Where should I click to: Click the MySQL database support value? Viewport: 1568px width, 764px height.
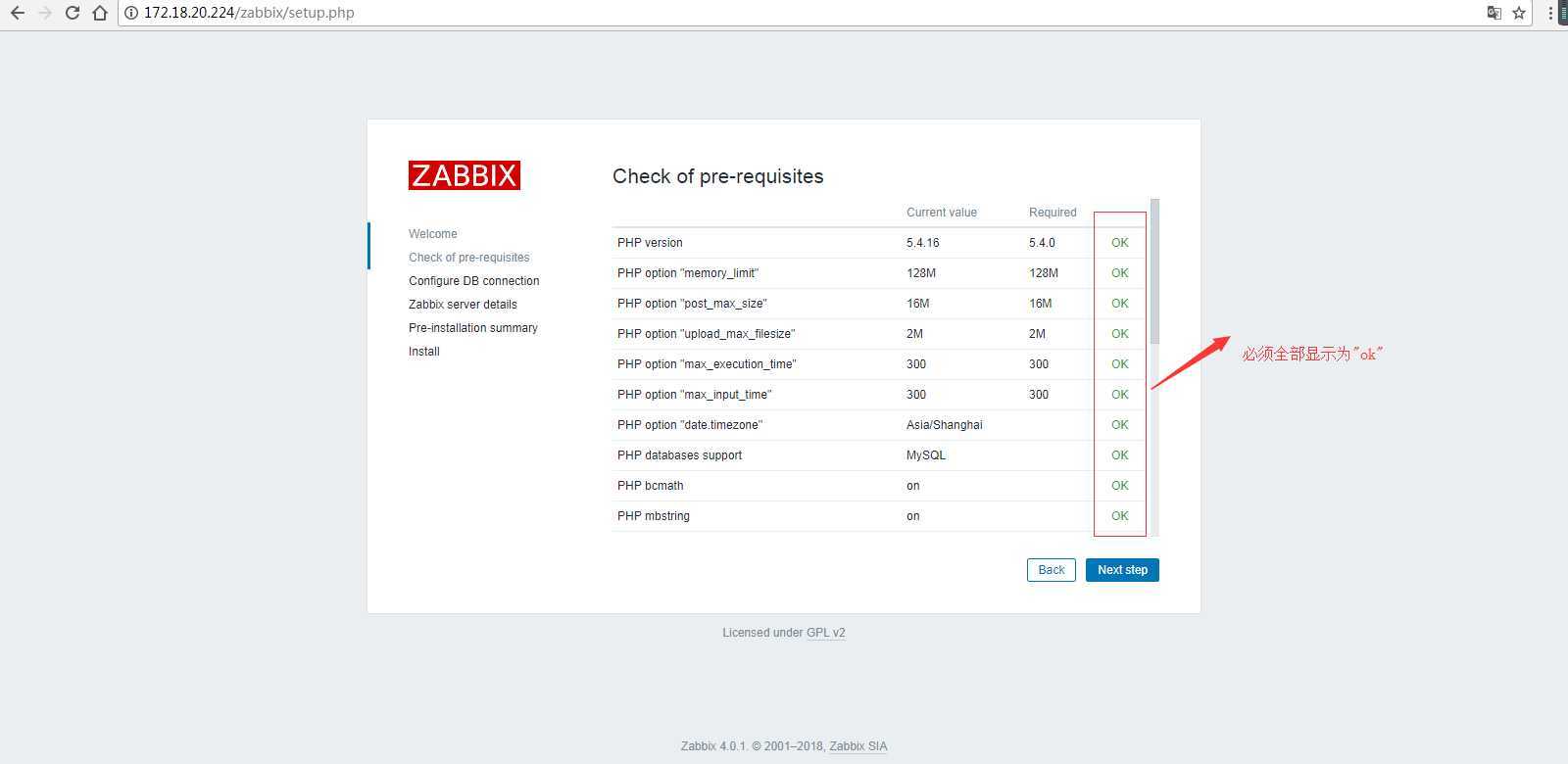926,455
